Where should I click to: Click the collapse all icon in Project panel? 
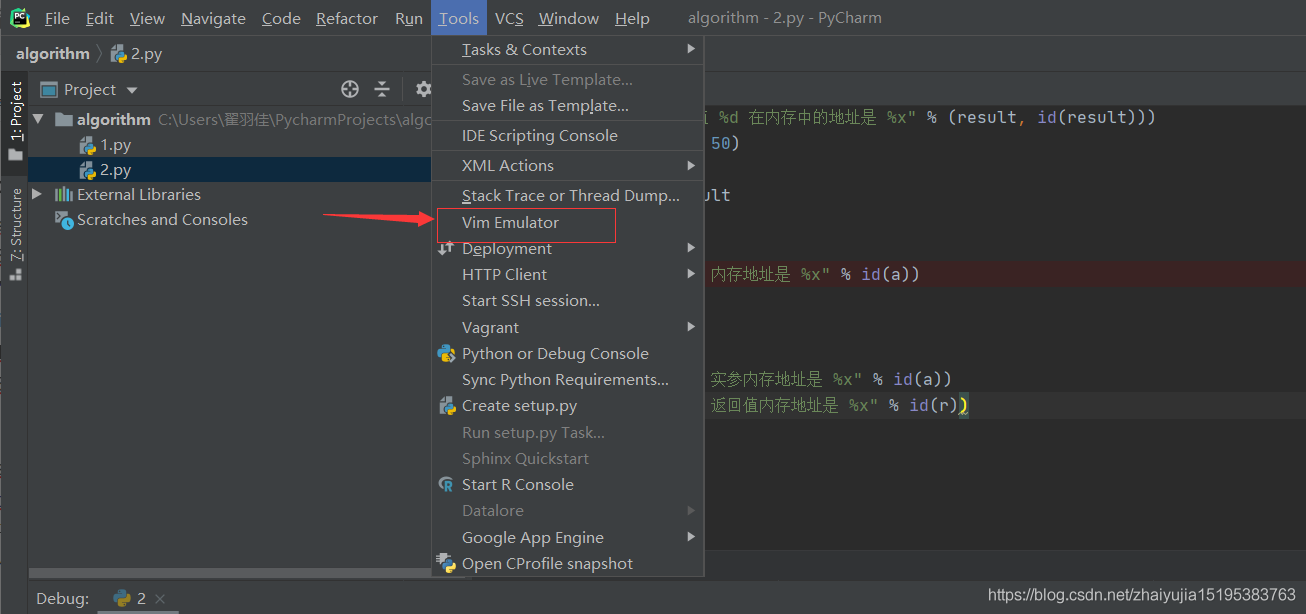point(382,89)
